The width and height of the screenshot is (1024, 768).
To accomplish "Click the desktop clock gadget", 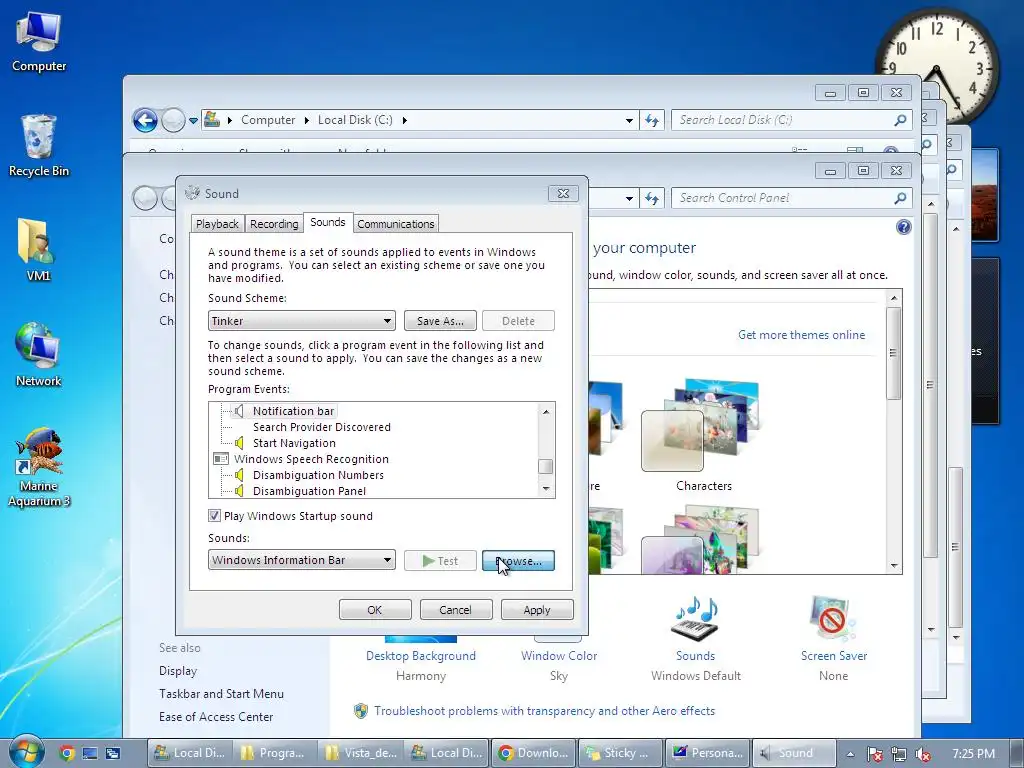I will coord(936,67).
